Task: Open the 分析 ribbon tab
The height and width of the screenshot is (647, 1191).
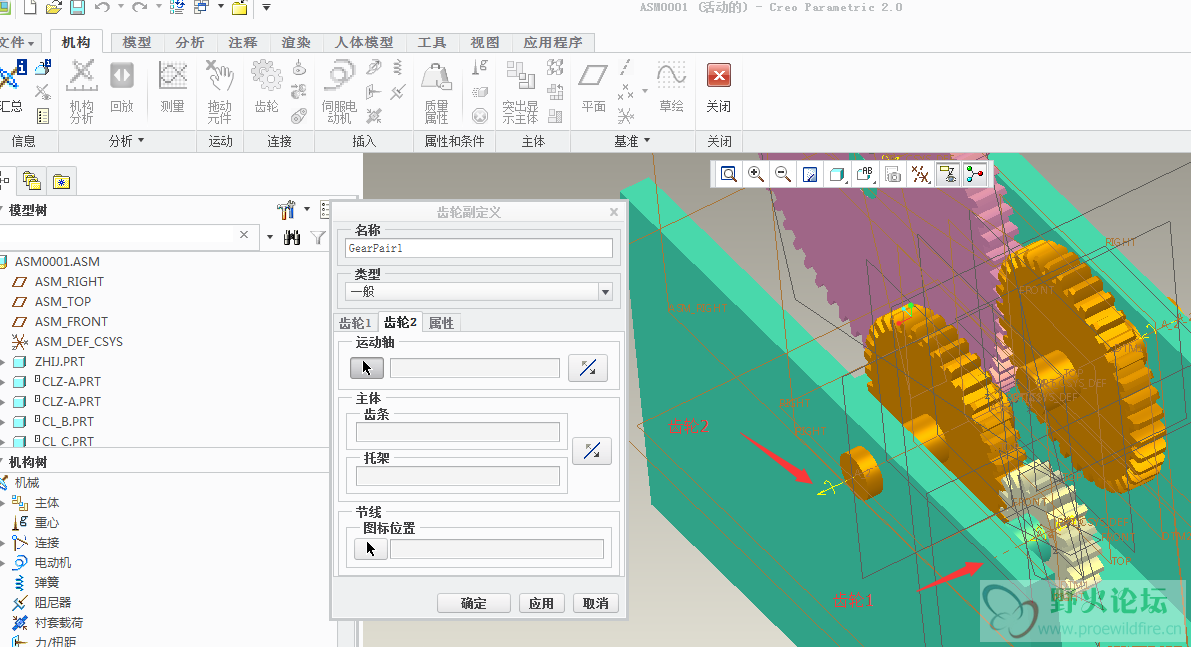Action: (190, 43)
